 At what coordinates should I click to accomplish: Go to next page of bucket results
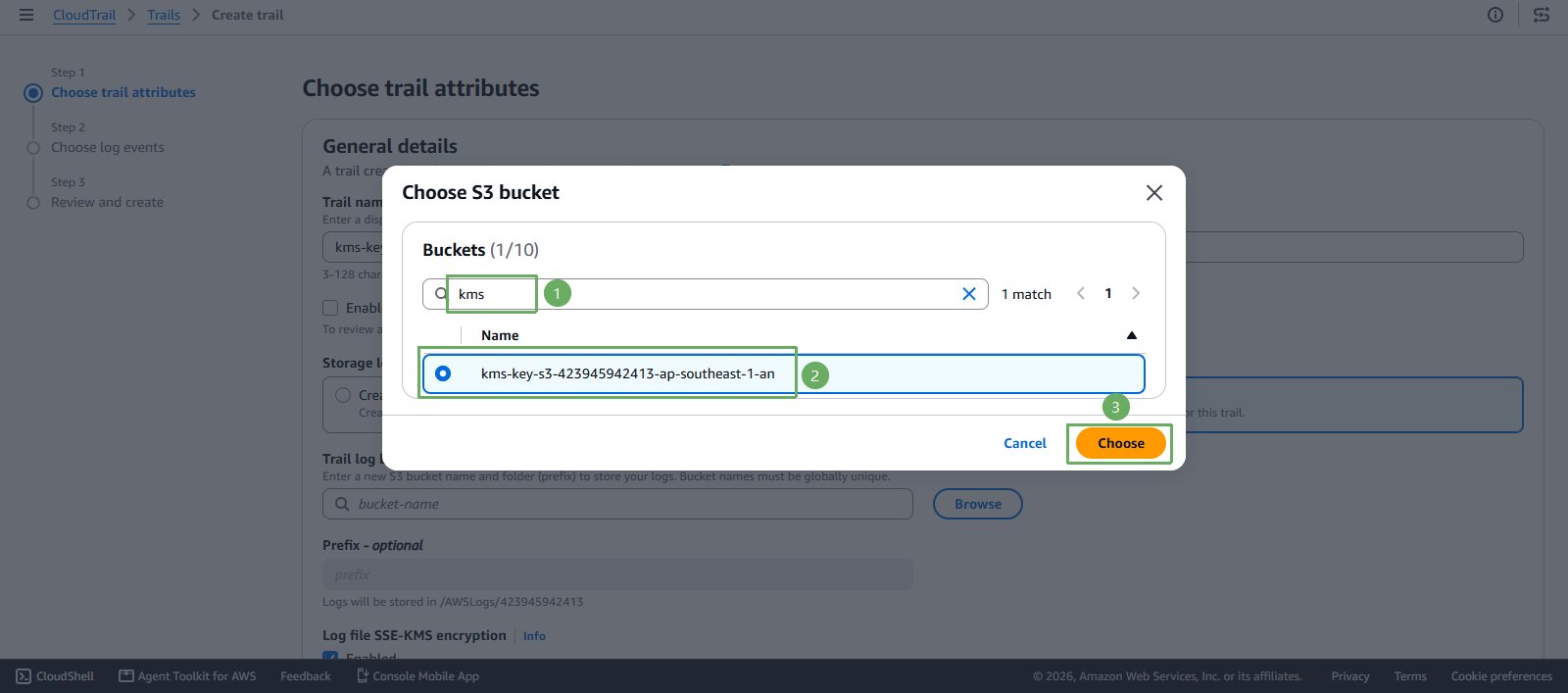pos(1136,293)
